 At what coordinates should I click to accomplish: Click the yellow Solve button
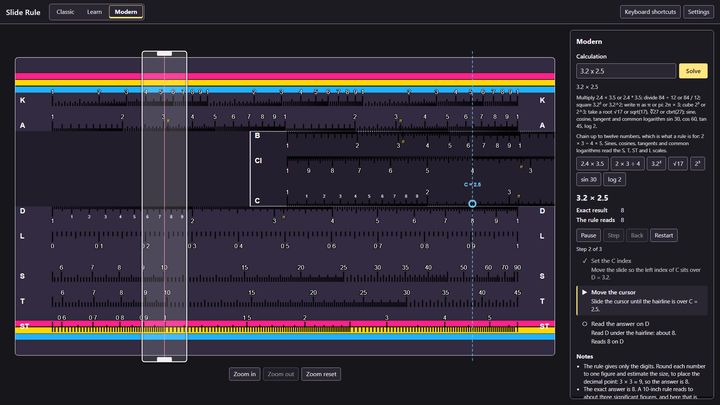(693, 71)
